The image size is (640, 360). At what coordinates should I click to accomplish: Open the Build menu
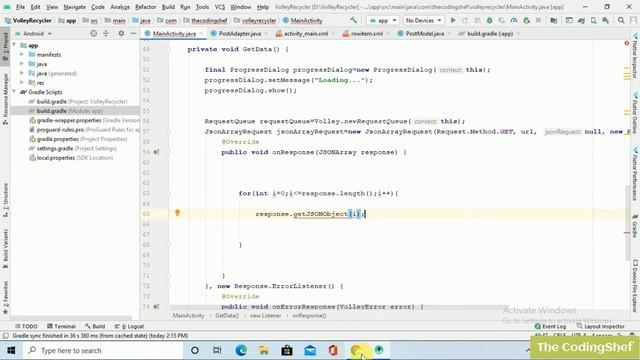point(168,7)
